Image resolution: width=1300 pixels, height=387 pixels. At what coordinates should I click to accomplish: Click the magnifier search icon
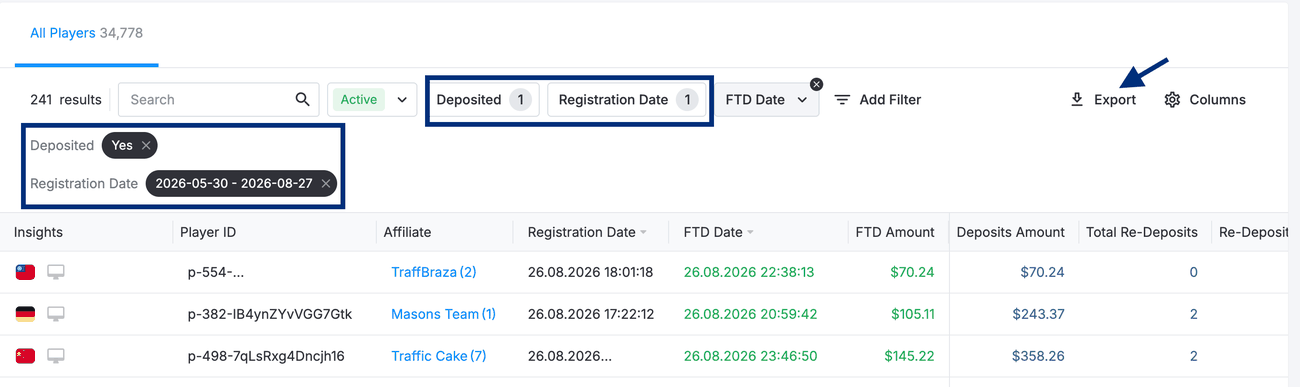point(302,100)
